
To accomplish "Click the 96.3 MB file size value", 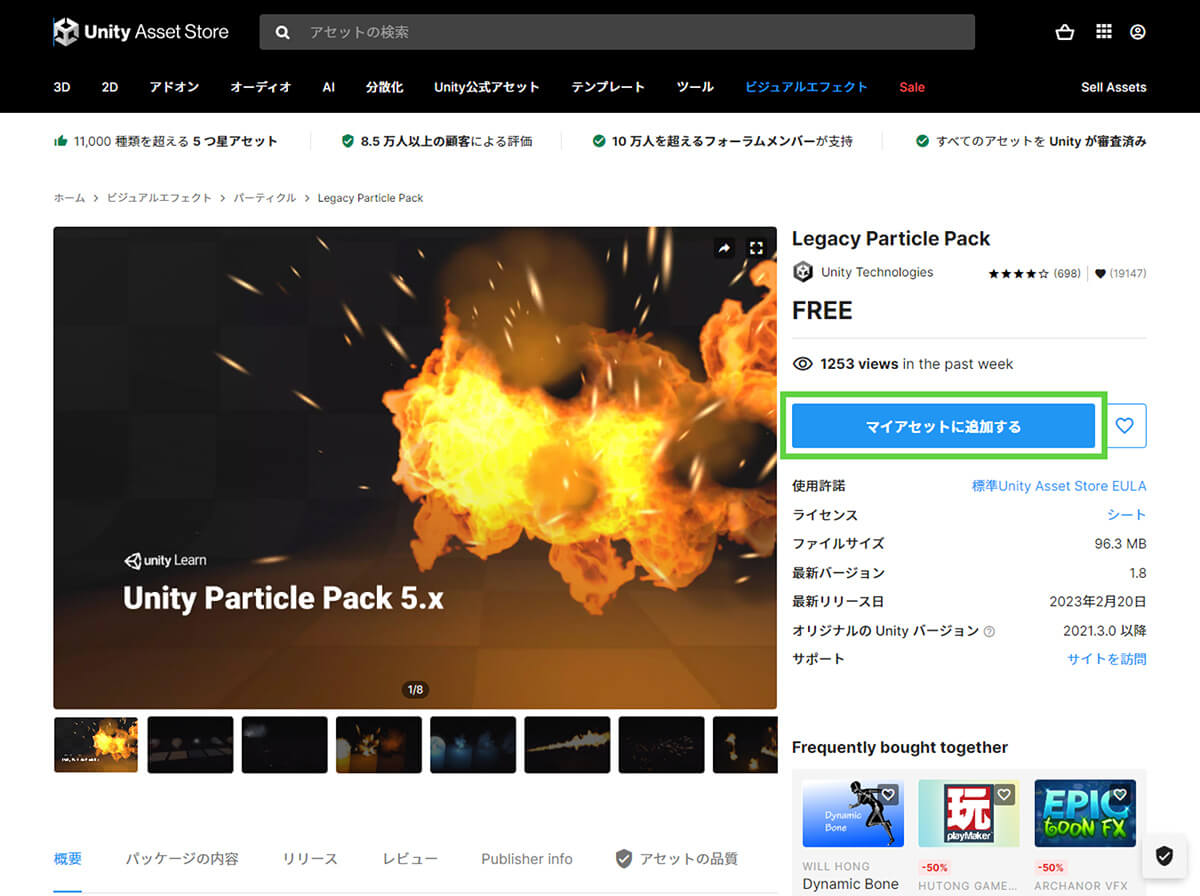I will (1121, 544).
